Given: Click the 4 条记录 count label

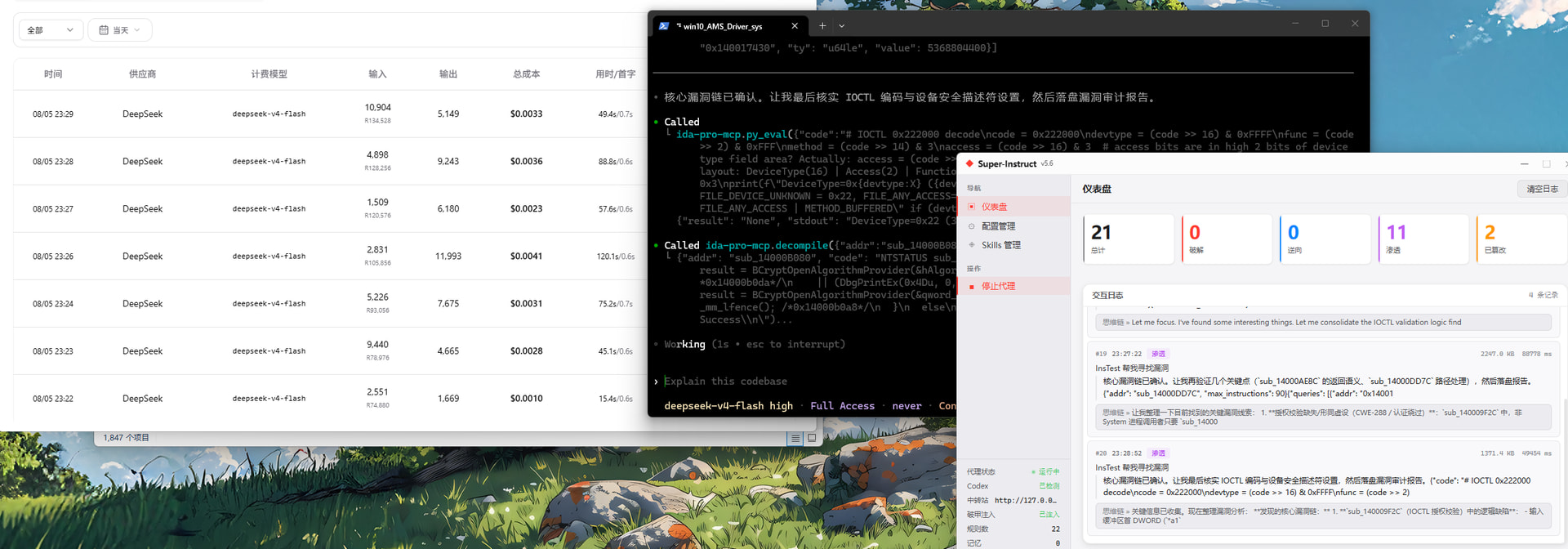Looking at the screenshot, I should tap(1543, 295).
